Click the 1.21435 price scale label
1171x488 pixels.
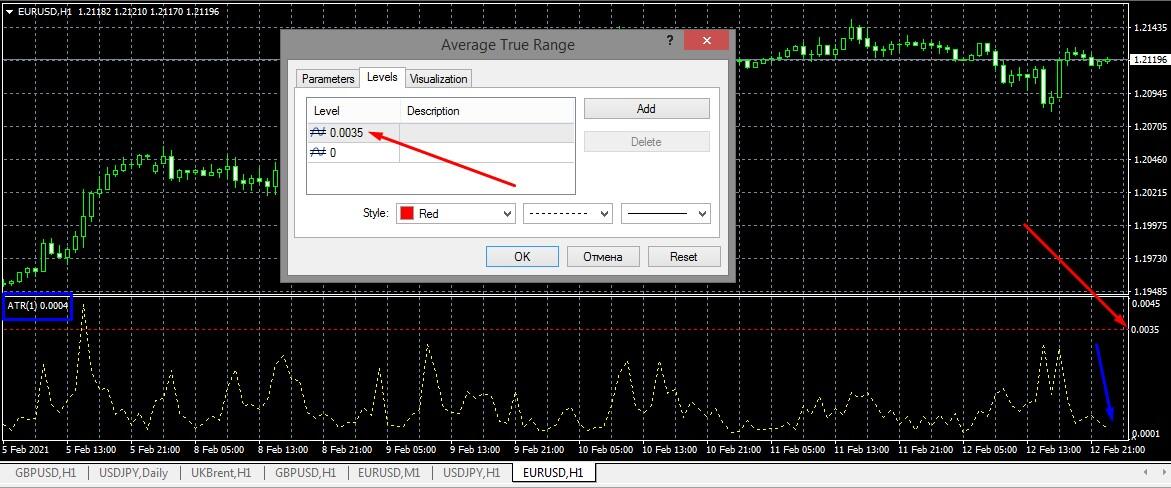1150,28
